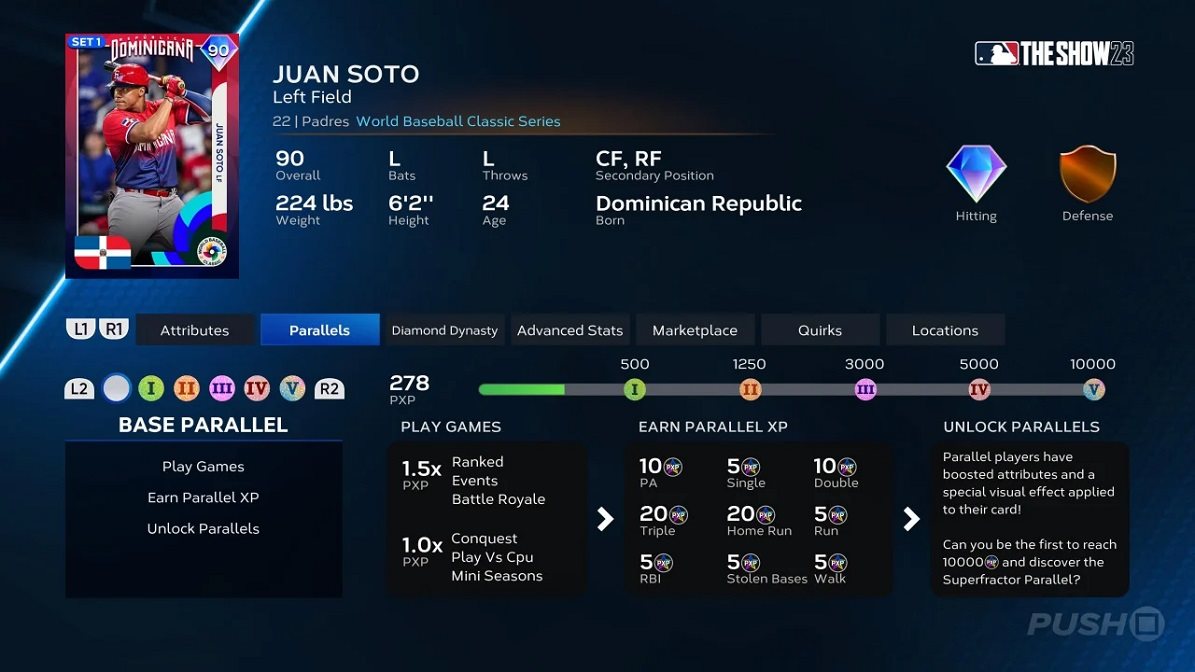This screenshot has height=672, width=1195.
Task: Click the green PXP progress bar fill
Action: (521, 389)
